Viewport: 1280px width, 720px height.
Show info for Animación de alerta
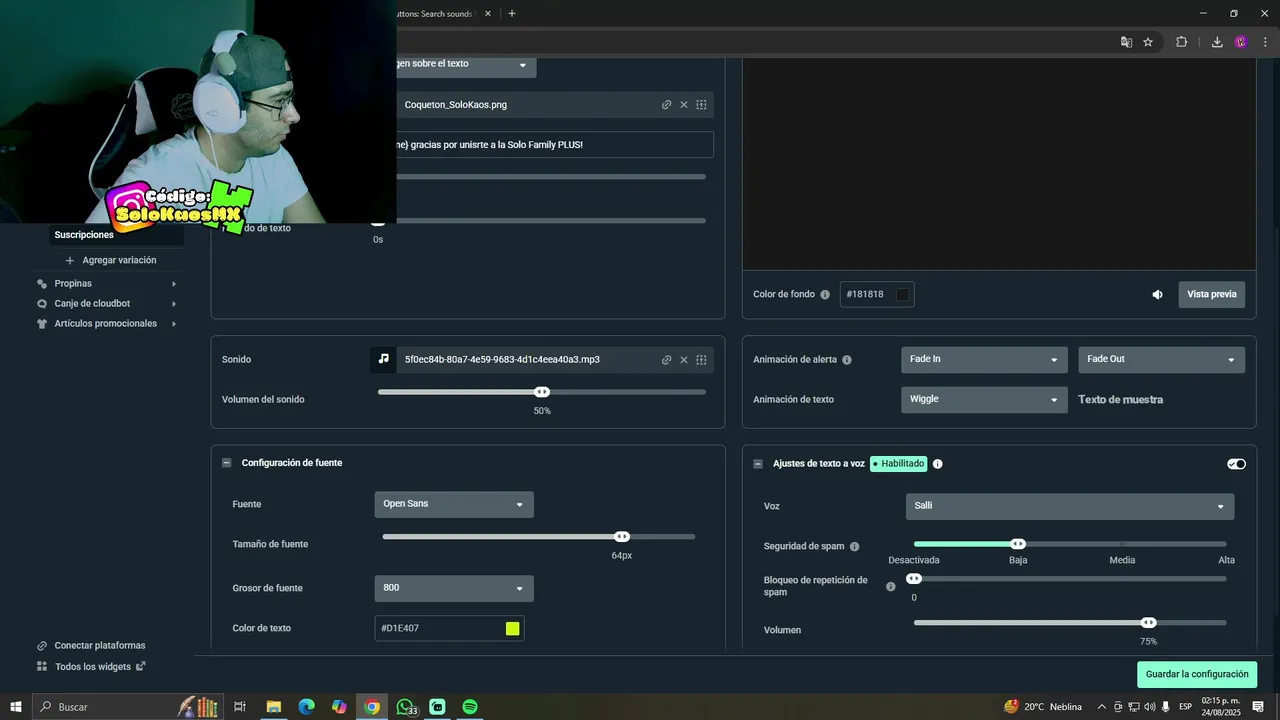point(847,360)
